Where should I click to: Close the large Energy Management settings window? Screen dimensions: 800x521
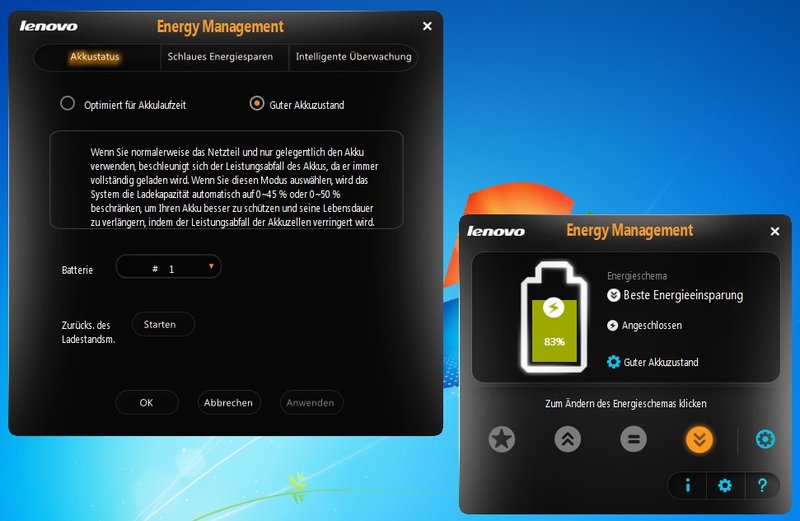[x=428, y=26]
